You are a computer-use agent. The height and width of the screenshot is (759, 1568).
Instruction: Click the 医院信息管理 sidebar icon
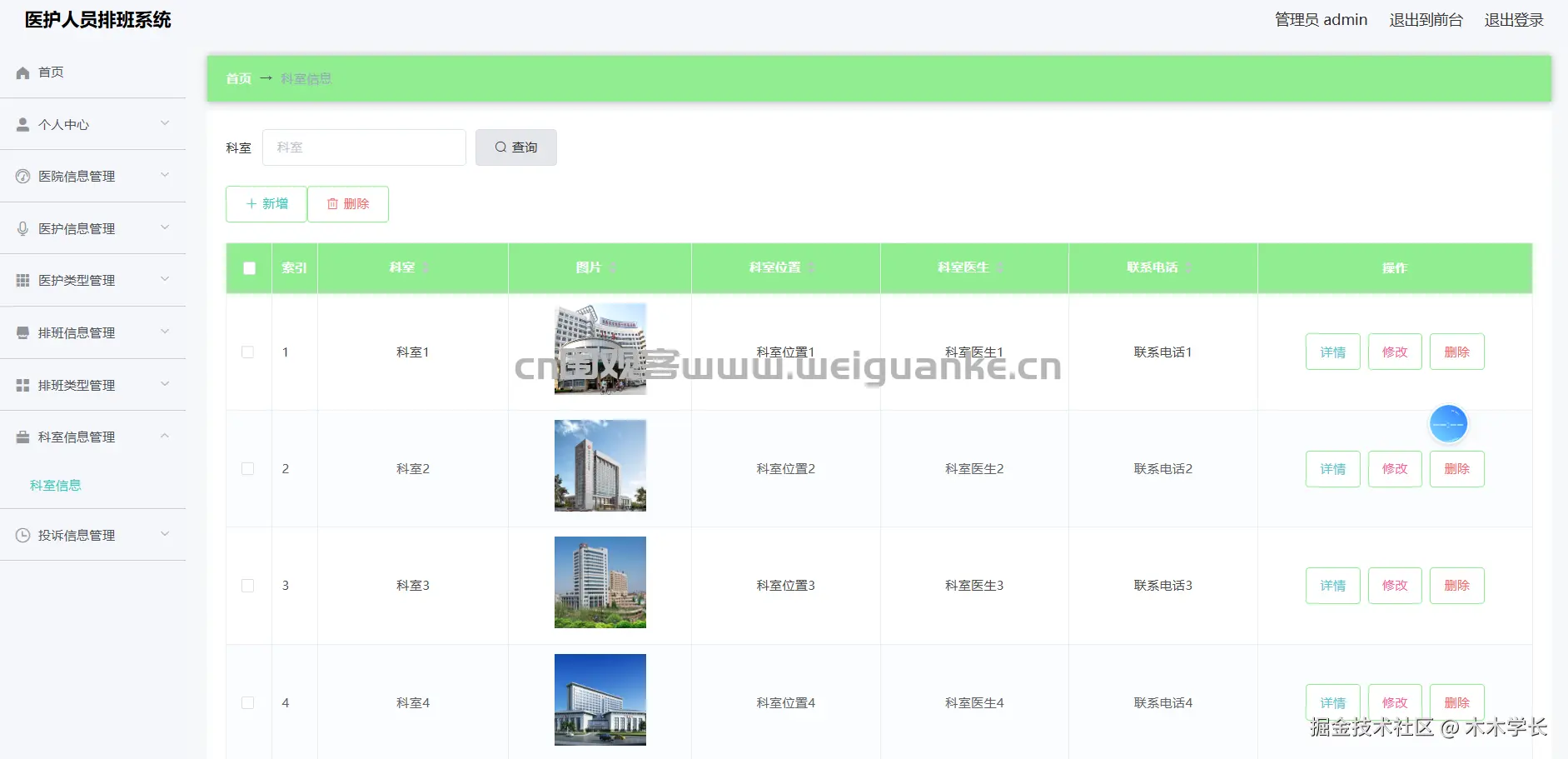23,176
